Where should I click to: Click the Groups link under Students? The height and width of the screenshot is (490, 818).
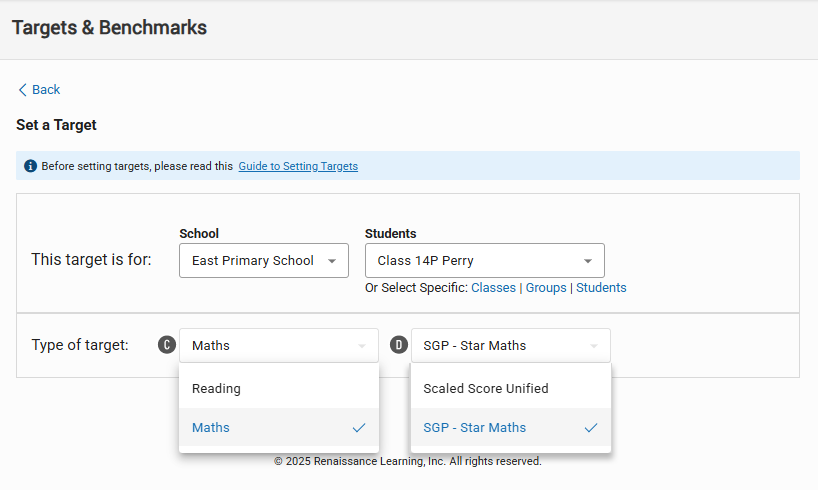pos(546,288)
